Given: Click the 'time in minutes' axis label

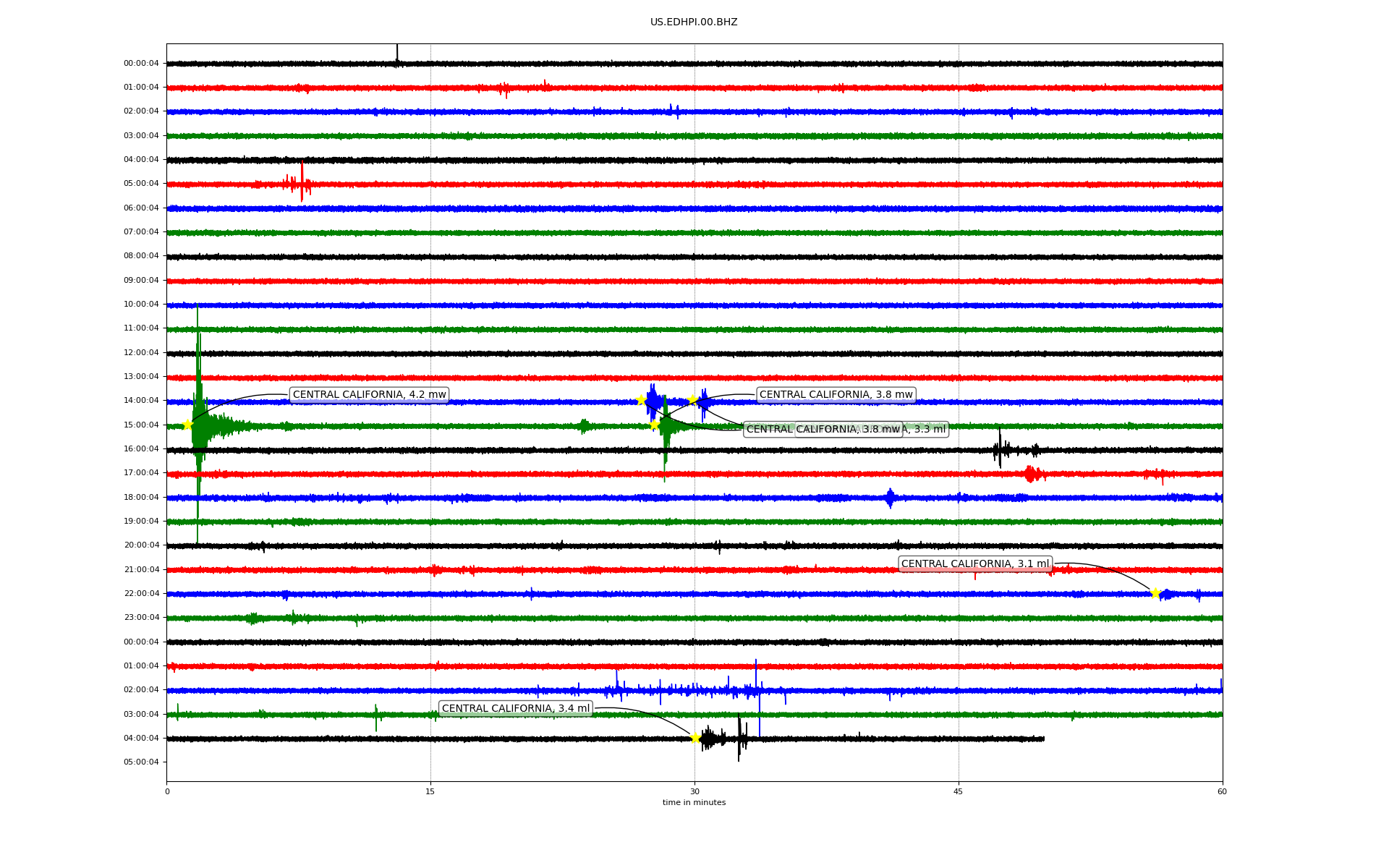Looking at the screenshot, I should [x=694, y=803].
